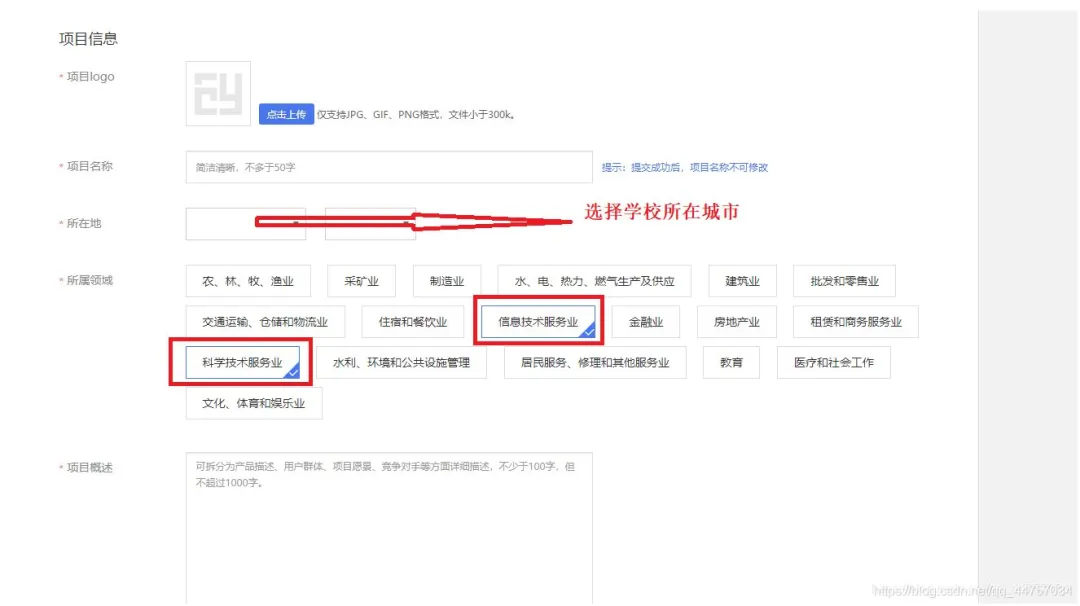
Task: Click the 项目名称 text input field
Action: coord(389,167)
